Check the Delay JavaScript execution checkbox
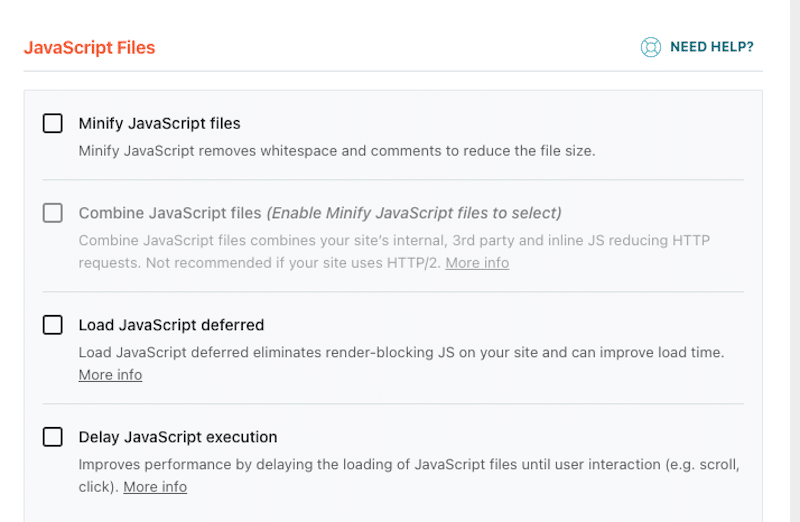This screenshot has height=522, width=800. click(x=53, y=437)
